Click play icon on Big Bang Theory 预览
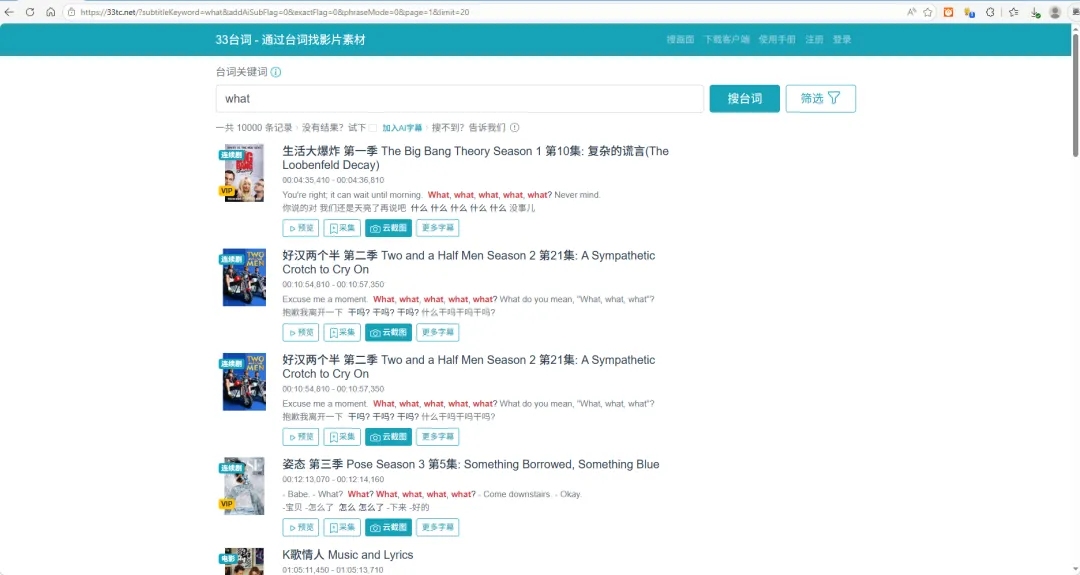The height and width of the screenshot is (575, 1080). tap(292, 228)
